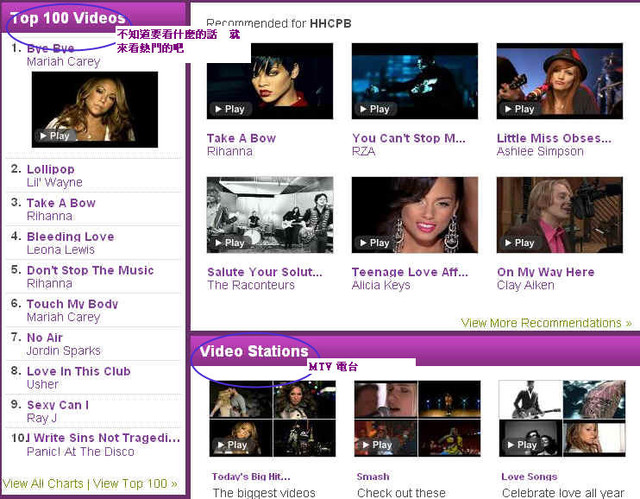This screenshot has height=499, width=640.
Task: Open Smash station title
Action: click(x=373, y=476)
